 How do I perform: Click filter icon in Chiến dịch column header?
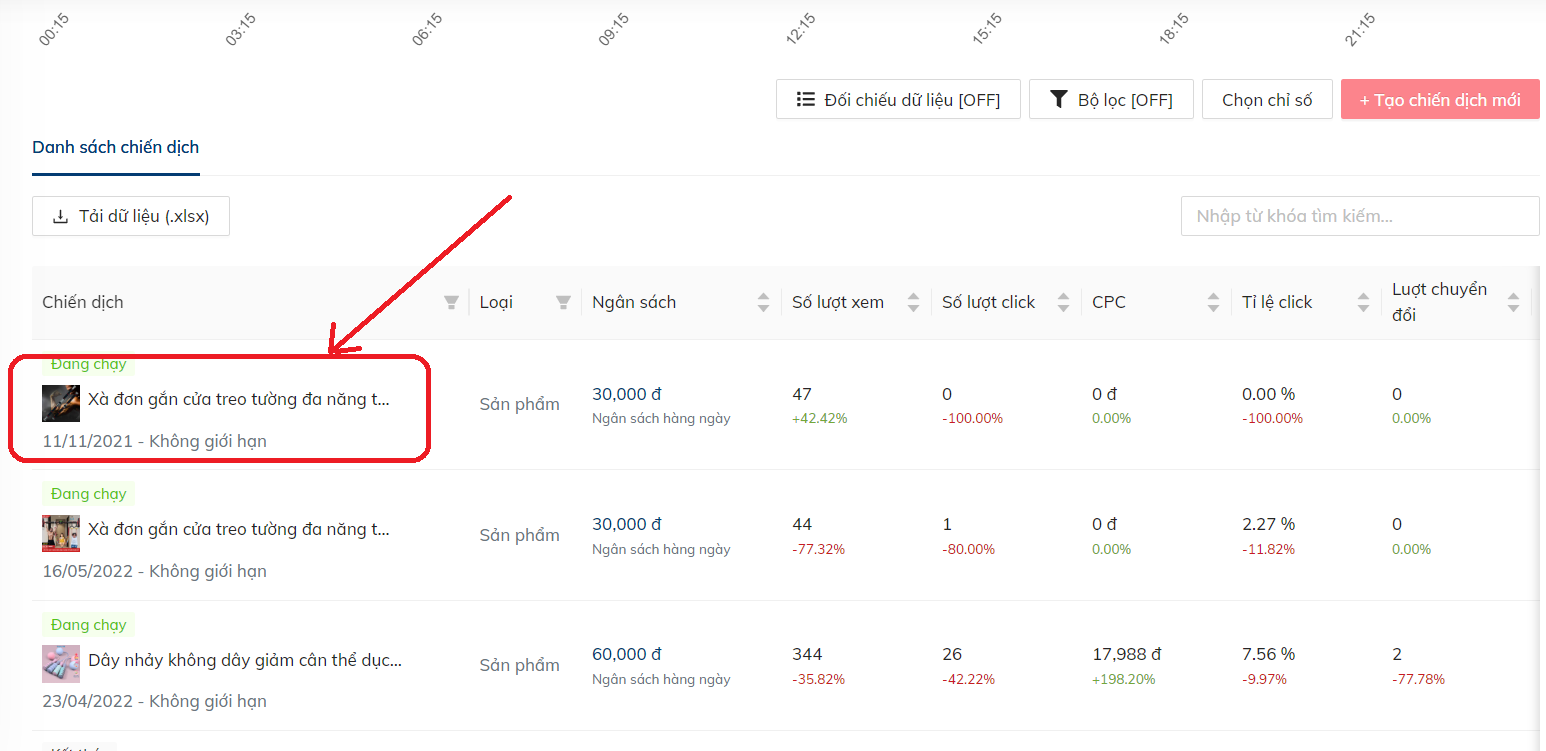451,302
